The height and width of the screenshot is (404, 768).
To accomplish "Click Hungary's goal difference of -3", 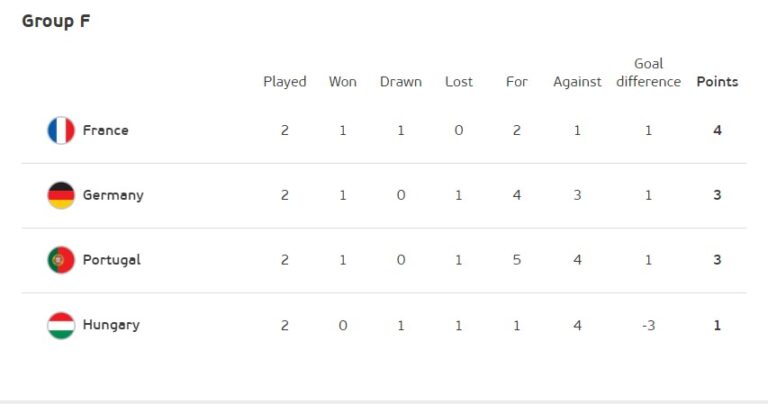I will 648,325.
